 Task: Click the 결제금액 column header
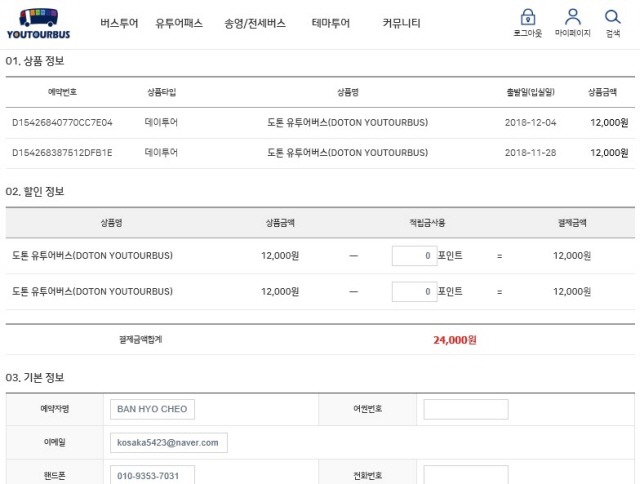(x=572, y=223)
